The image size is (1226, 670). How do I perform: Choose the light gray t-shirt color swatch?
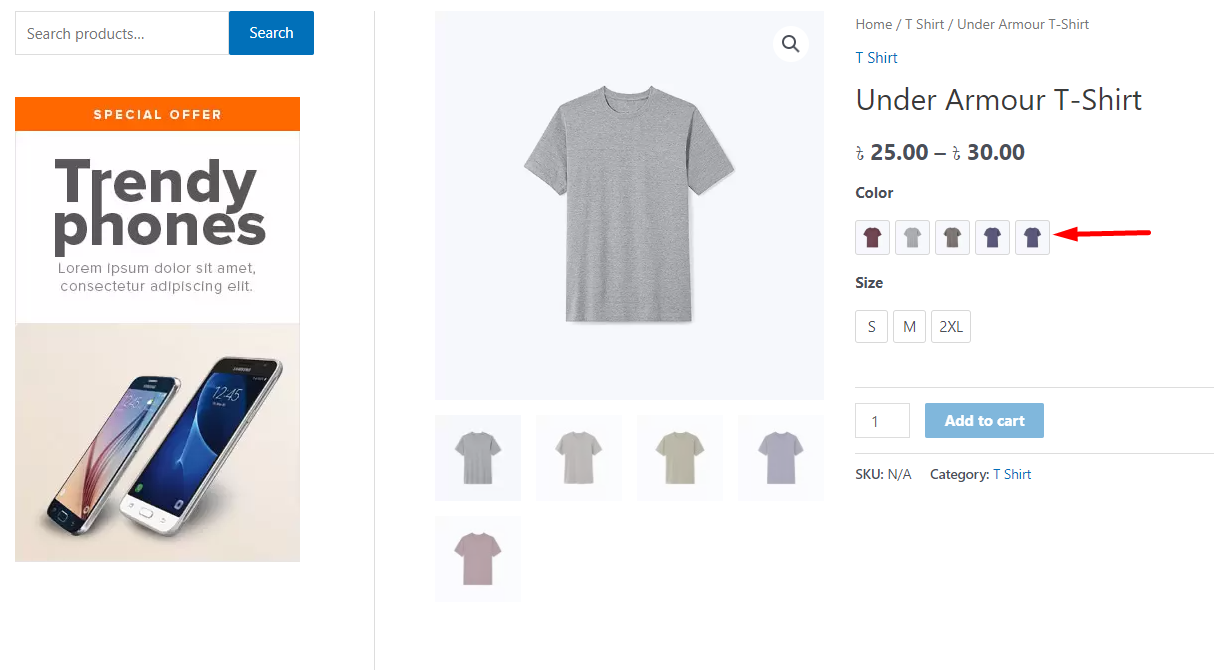(912, 238)
